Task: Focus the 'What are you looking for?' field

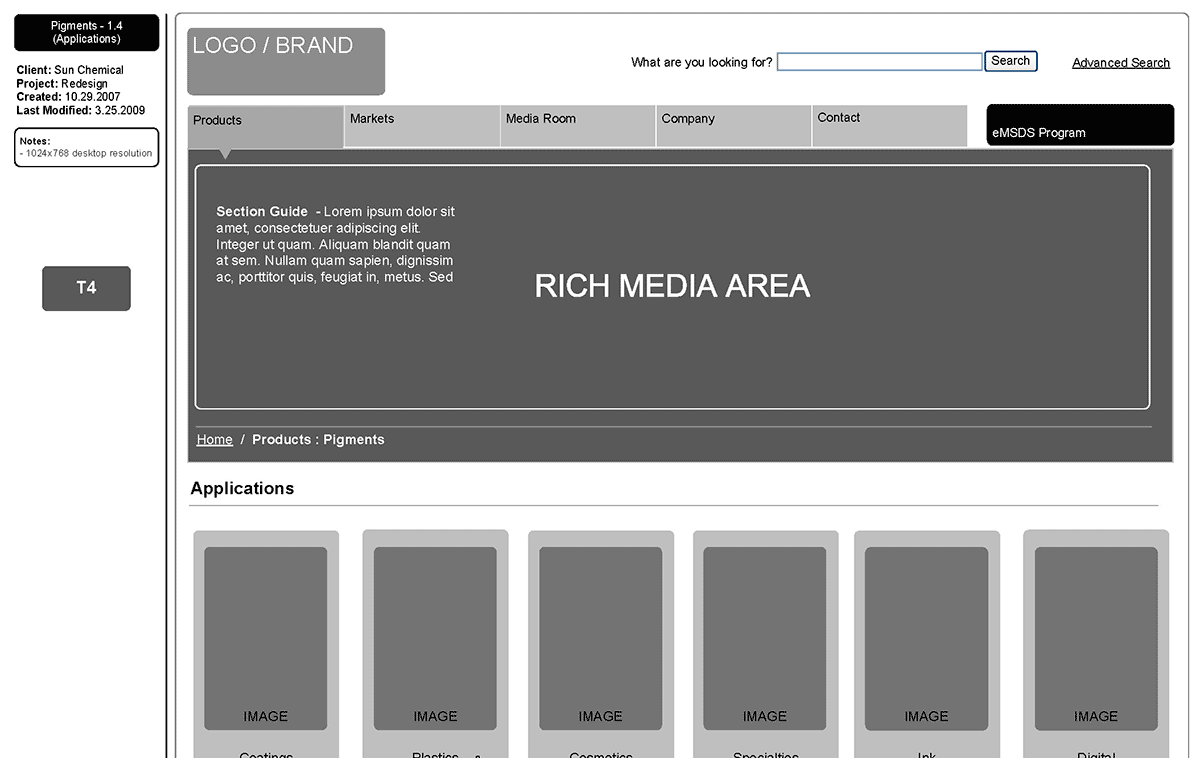Action: point(879,62)
